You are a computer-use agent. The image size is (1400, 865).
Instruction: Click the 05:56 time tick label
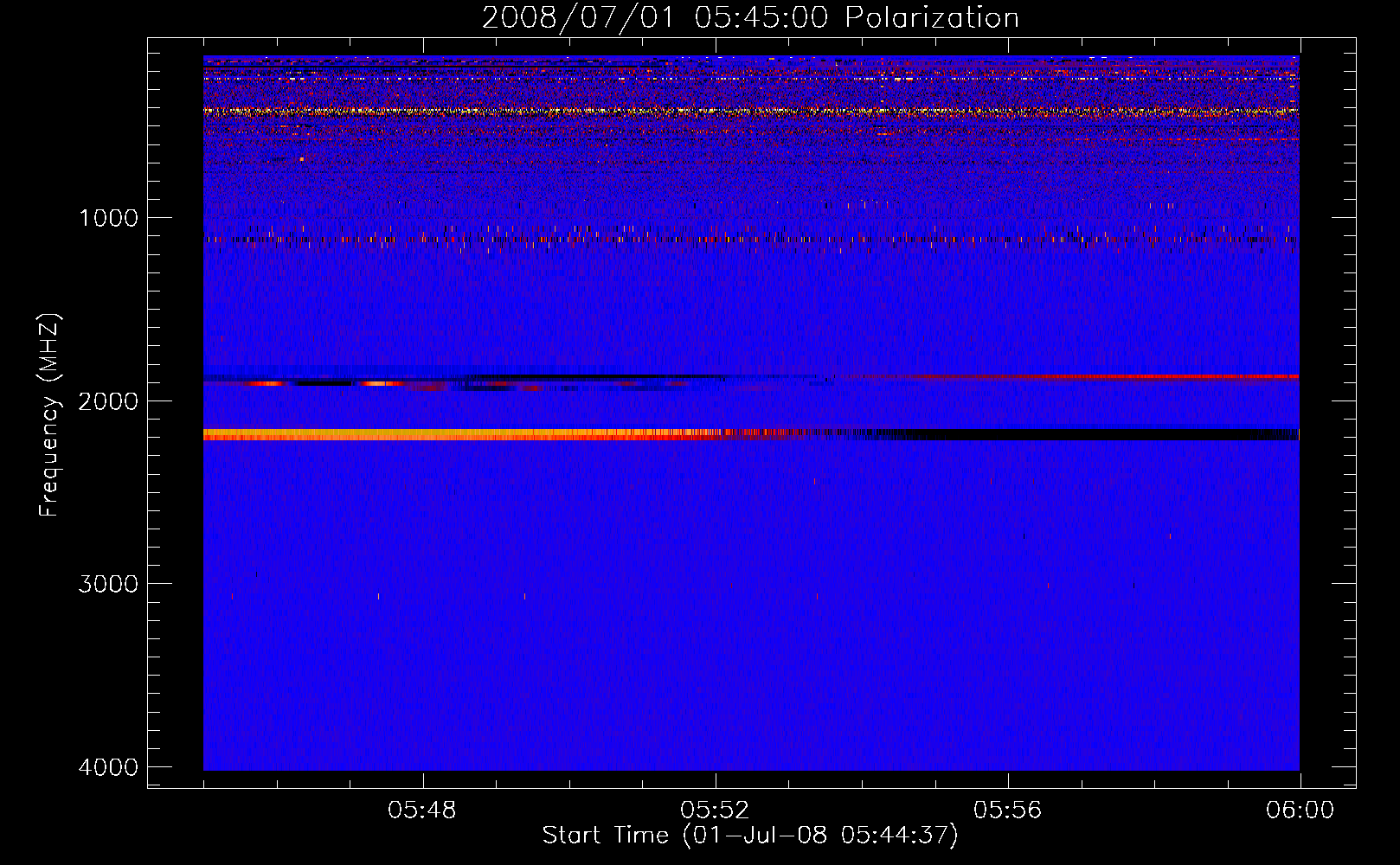pos(1007,811)
